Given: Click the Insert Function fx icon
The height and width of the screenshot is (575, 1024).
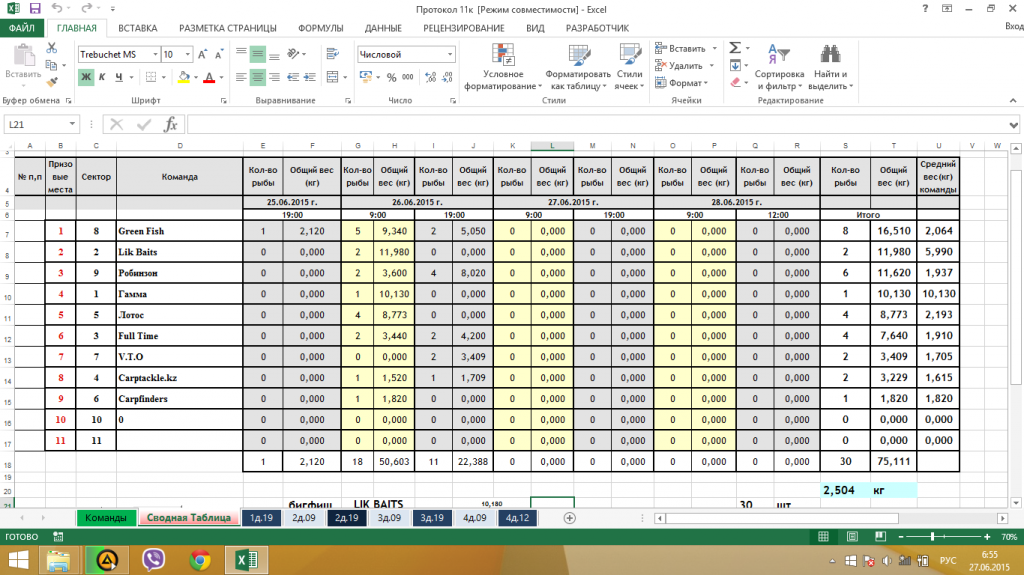Looking at the screenshot, I should (170, 124).
